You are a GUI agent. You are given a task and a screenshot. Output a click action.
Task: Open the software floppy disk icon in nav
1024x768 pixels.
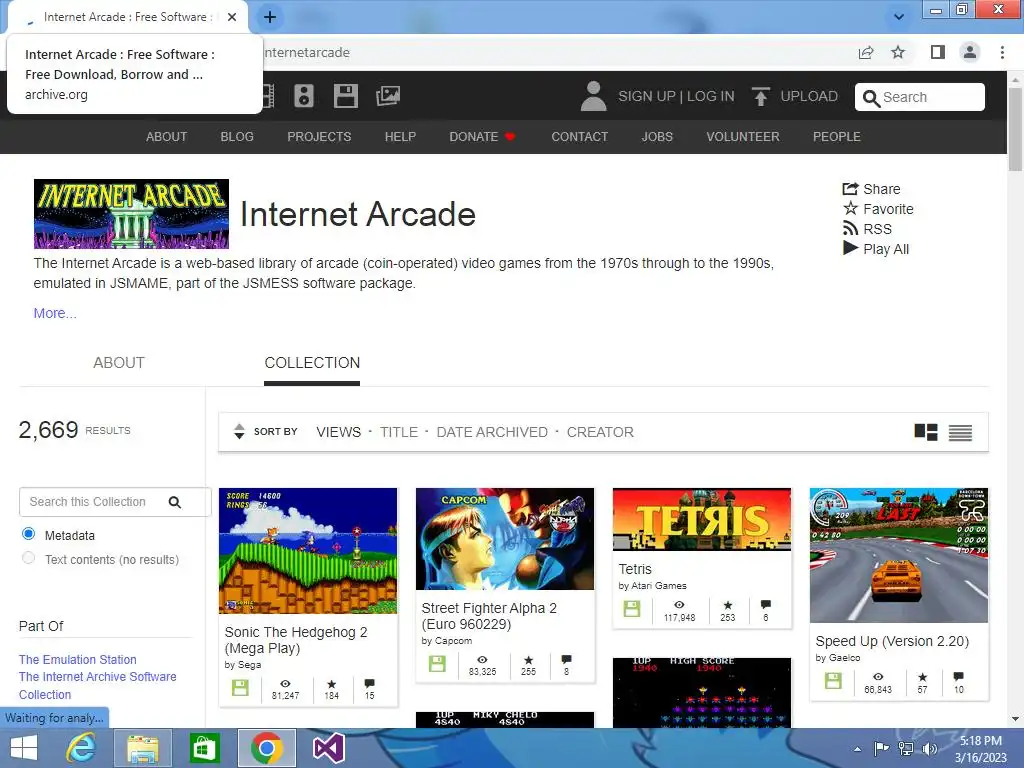(x=345, y=96)
